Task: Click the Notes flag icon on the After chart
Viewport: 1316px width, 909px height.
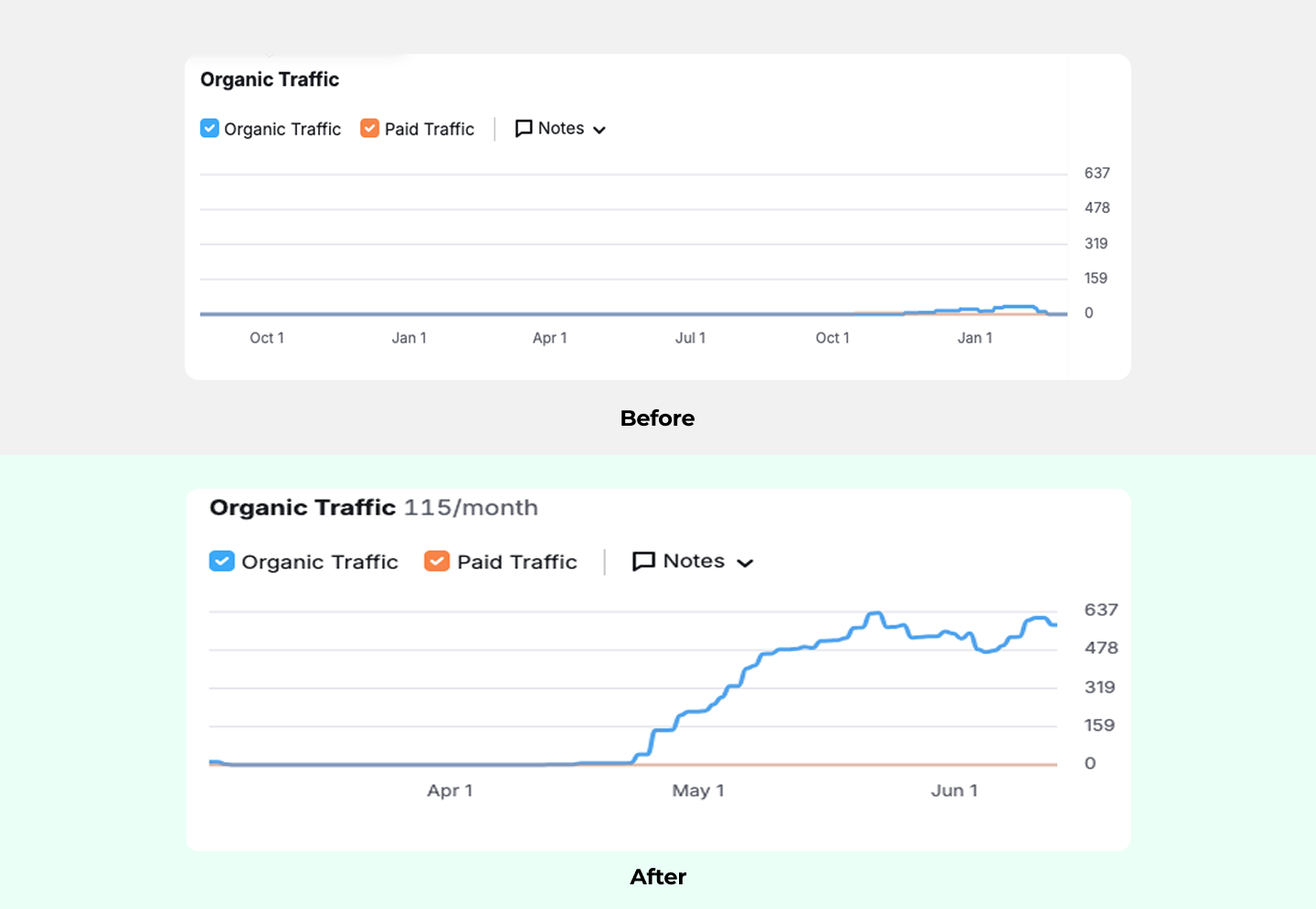Action: click(x=644, y=561)
